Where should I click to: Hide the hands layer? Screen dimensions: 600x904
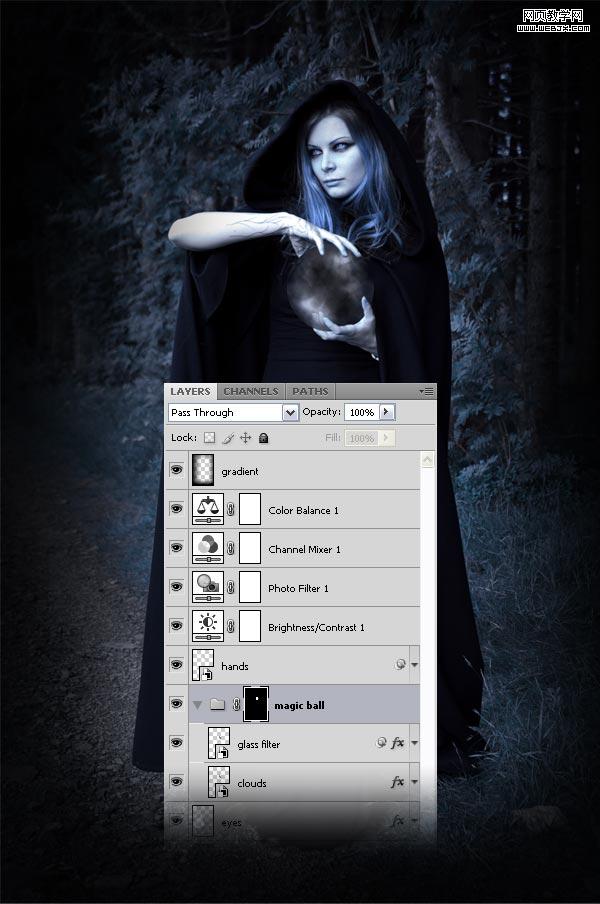(176, 665)
